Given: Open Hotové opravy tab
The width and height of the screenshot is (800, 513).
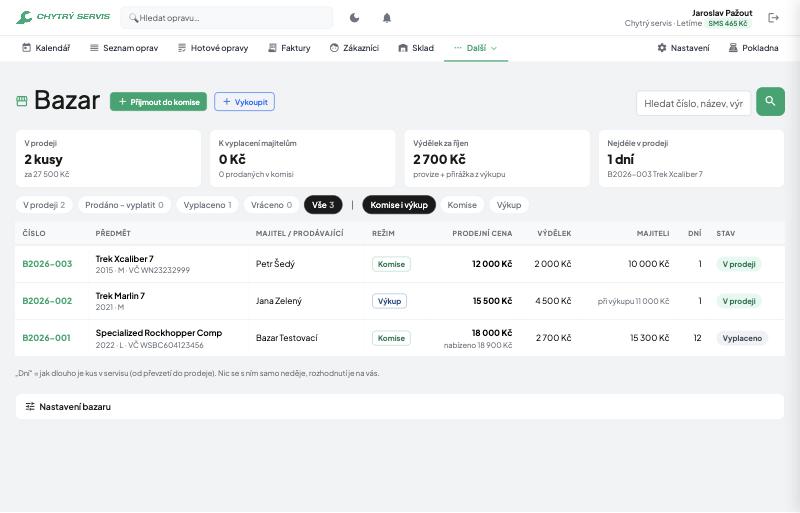Looking at the screenshot, I should tap(213, 48).
